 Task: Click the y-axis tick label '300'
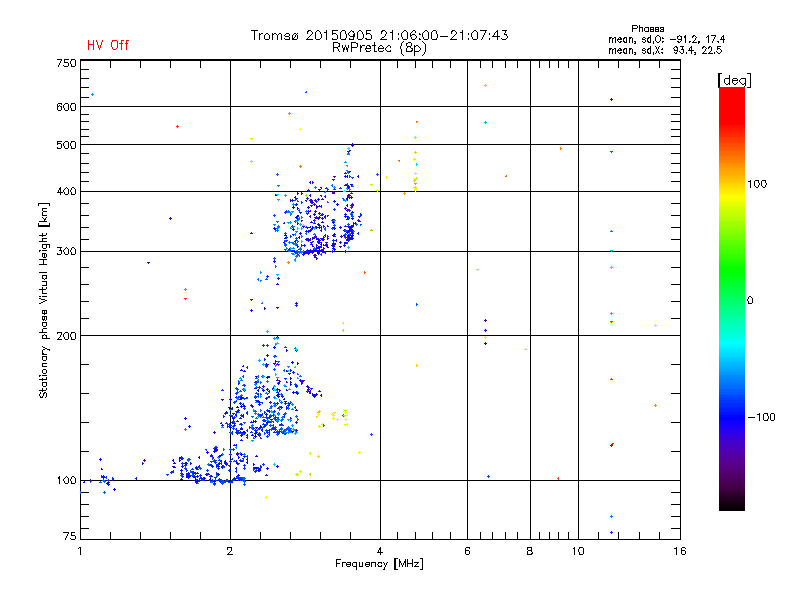point(66,252)
